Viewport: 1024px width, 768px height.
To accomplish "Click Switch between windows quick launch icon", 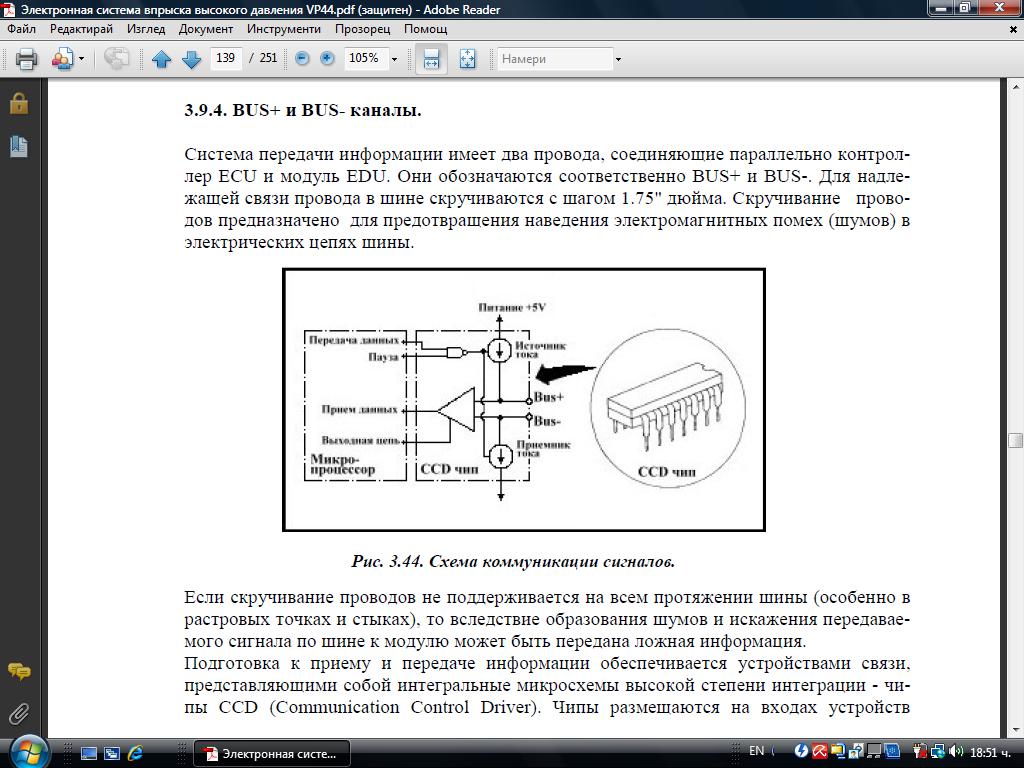I will click(x=112, y=754).
